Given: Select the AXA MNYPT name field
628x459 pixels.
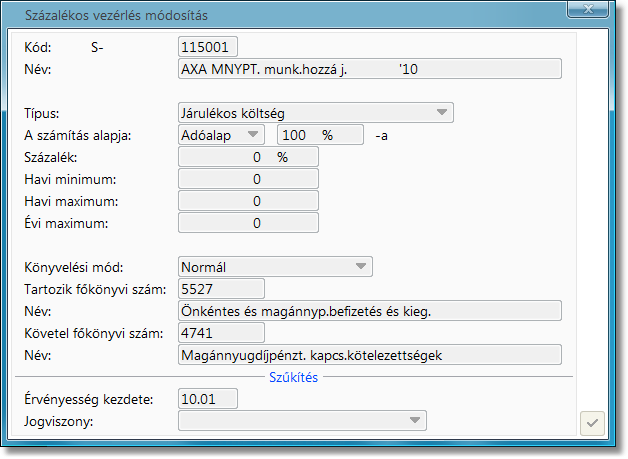Looking at the screenshot, I should 369,69.
